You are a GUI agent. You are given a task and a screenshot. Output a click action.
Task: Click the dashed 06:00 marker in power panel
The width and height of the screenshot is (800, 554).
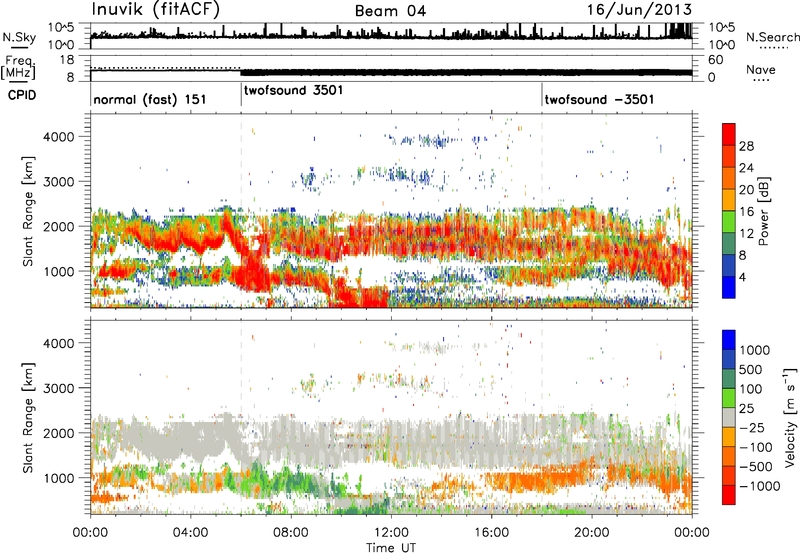tap(241, 210)
